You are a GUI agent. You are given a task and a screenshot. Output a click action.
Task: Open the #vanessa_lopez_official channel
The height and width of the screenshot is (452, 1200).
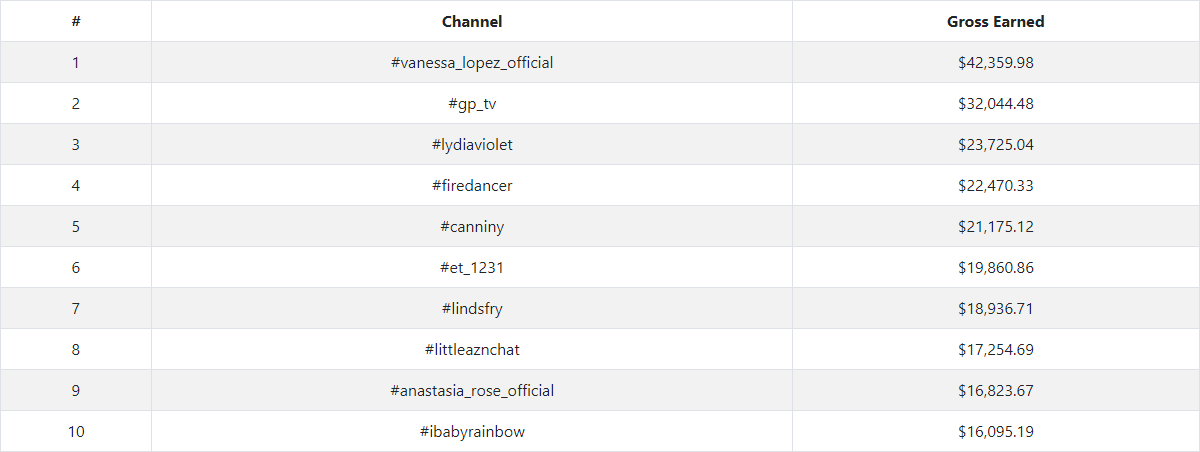pyautogui.click(x=472, y=63)
